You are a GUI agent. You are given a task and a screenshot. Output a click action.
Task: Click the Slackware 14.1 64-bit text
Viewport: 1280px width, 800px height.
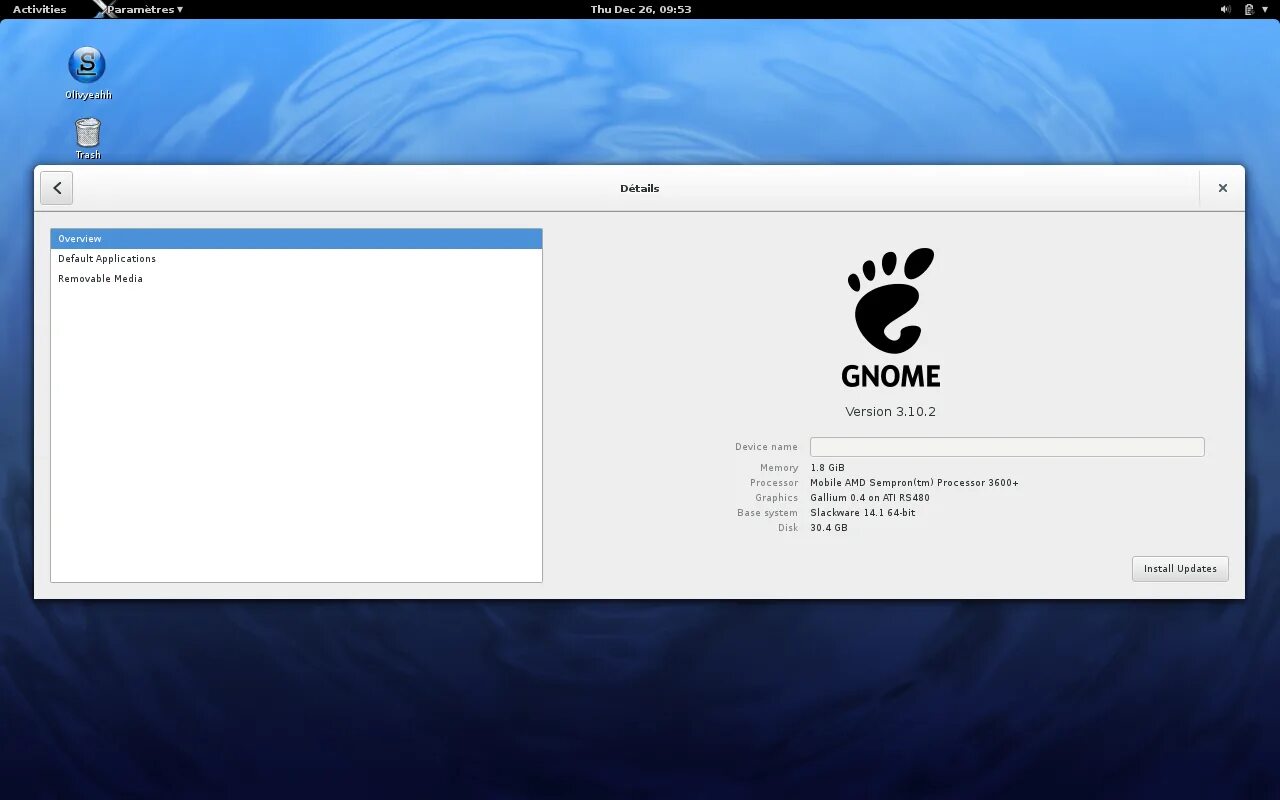click(x=862, y=513)
